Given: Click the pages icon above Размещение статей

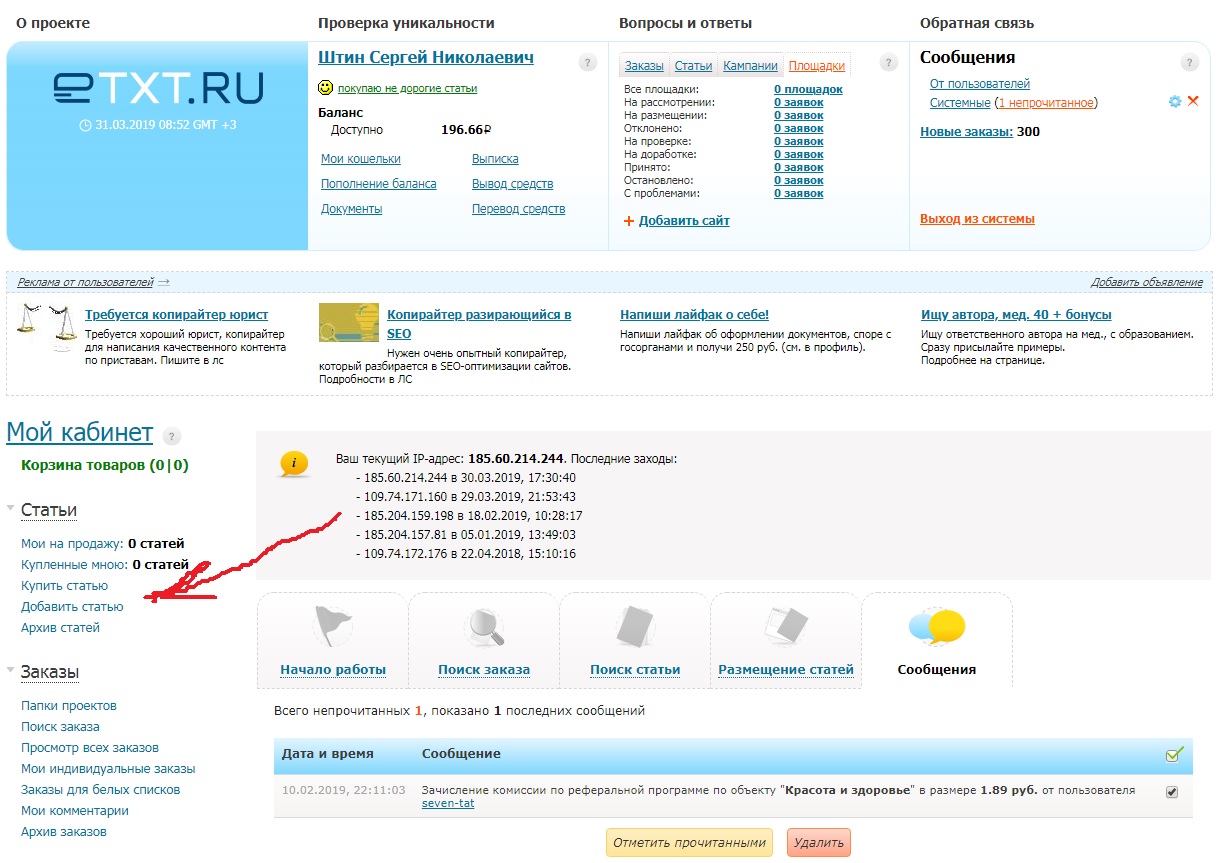Looking at the screenshot, I should (x=786, y=626).
